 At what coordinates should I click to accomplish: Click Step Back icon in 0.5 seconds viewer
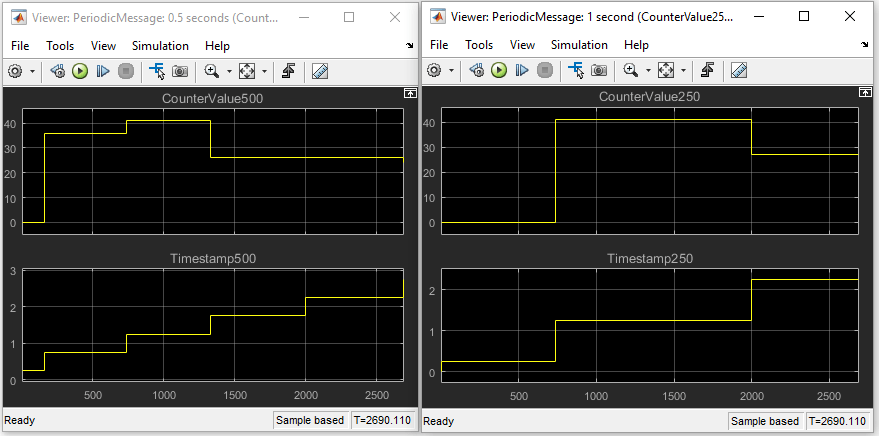(x=58, y=71)
